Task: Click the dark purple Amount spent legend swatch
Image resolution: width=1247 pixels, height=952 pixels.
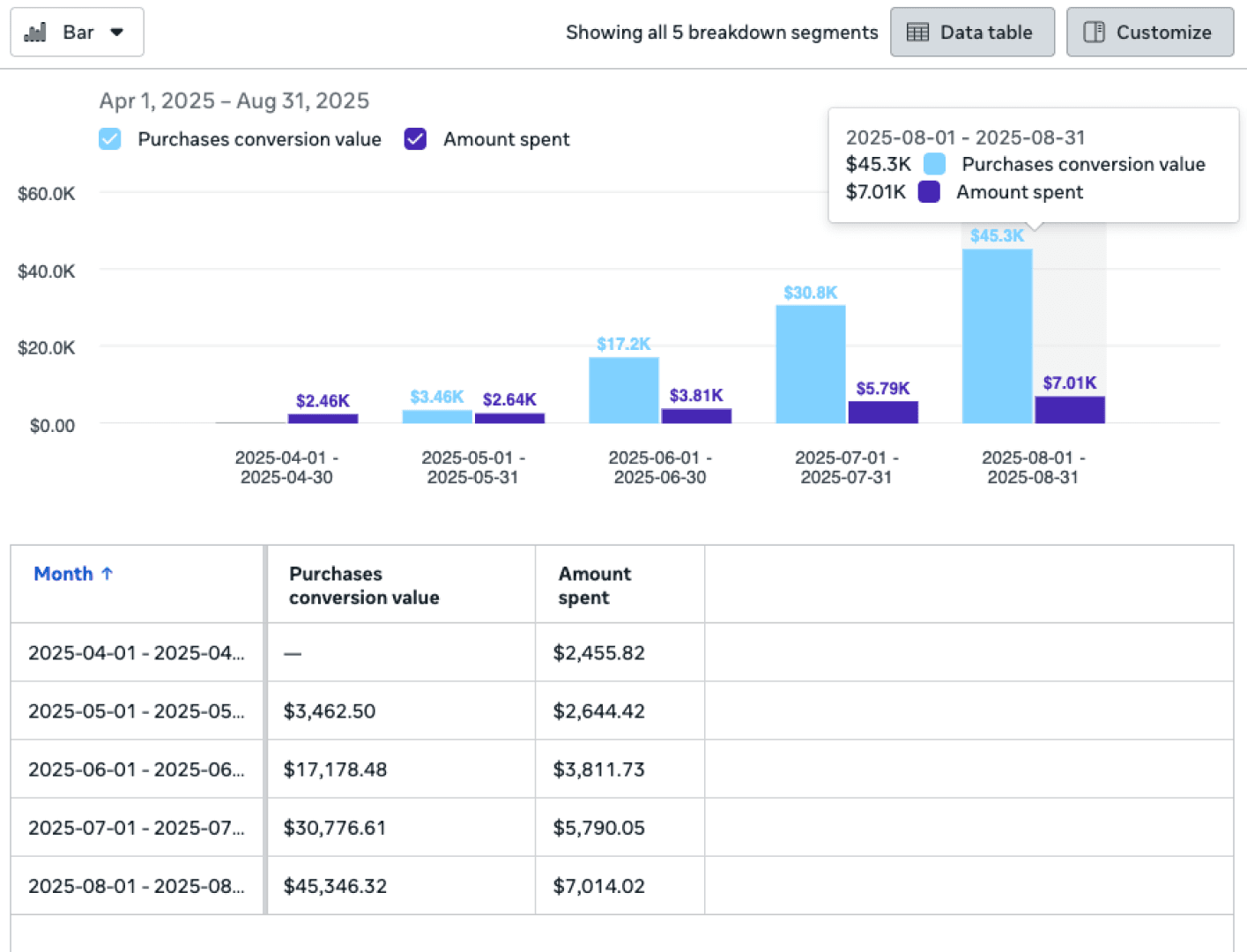Action: [x=415, y=139]
